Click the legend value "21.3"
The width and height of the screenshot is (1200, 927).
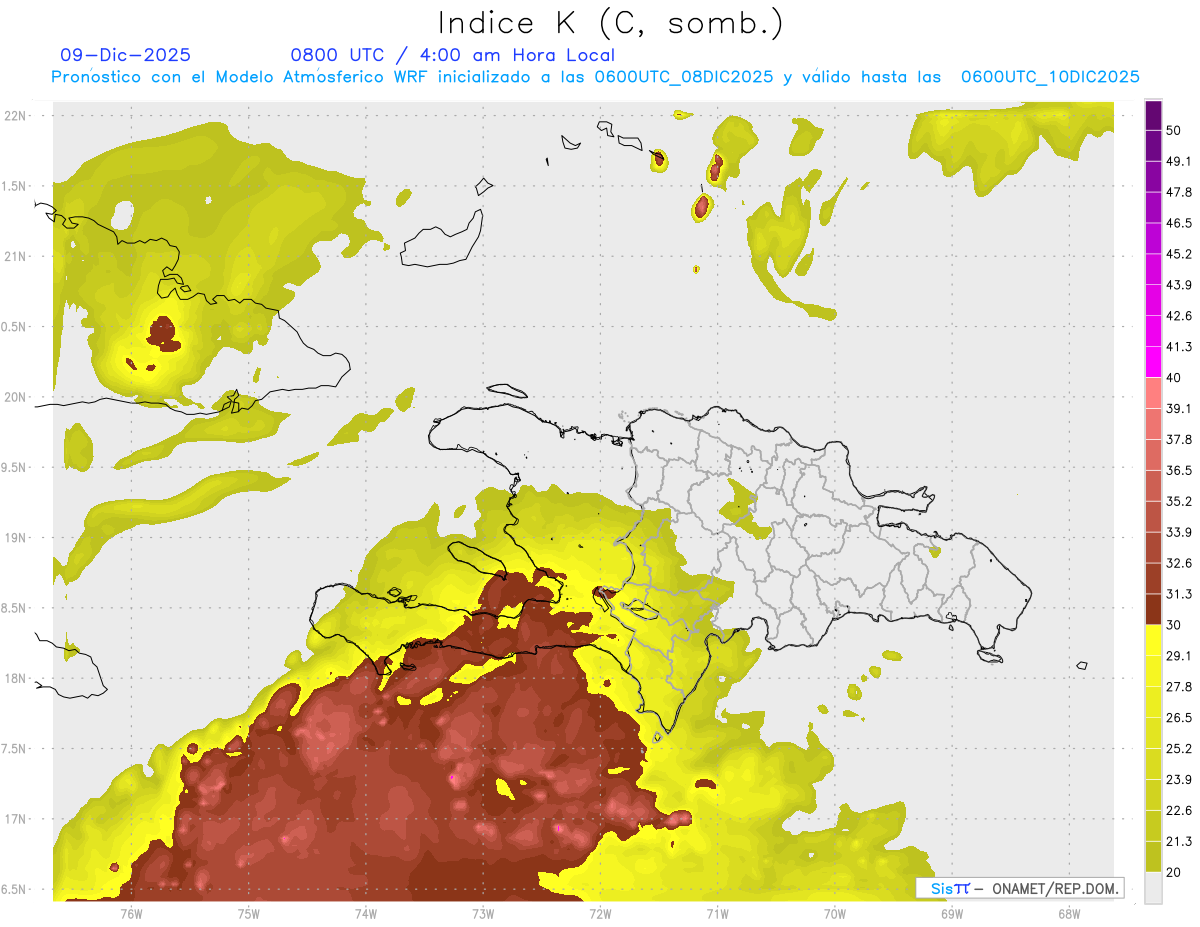(1179, 841)
